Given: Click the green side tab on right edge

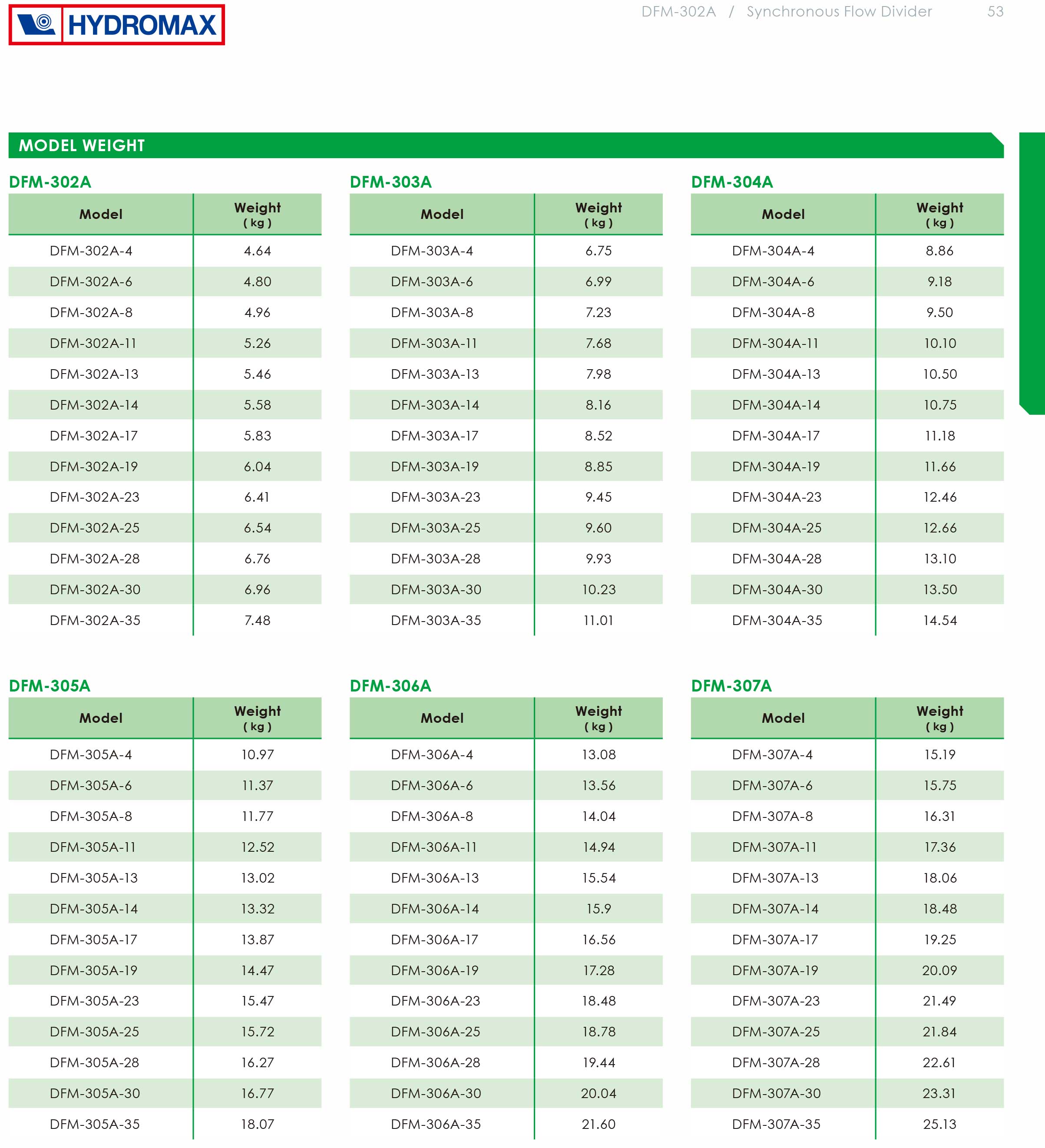Looking at the screenshot, I should [x=1032, y=273].
